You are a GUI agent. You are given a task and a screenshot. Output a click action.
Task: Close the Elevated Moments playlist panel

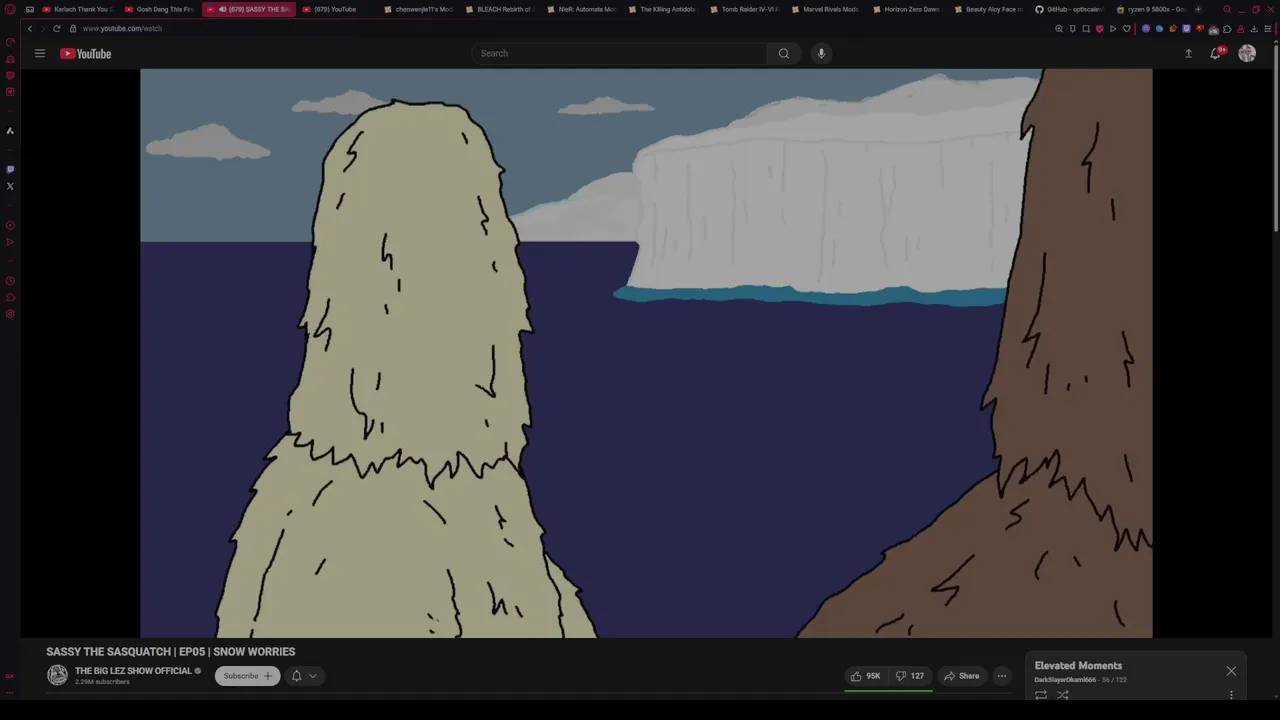(x=1231, y=671)
